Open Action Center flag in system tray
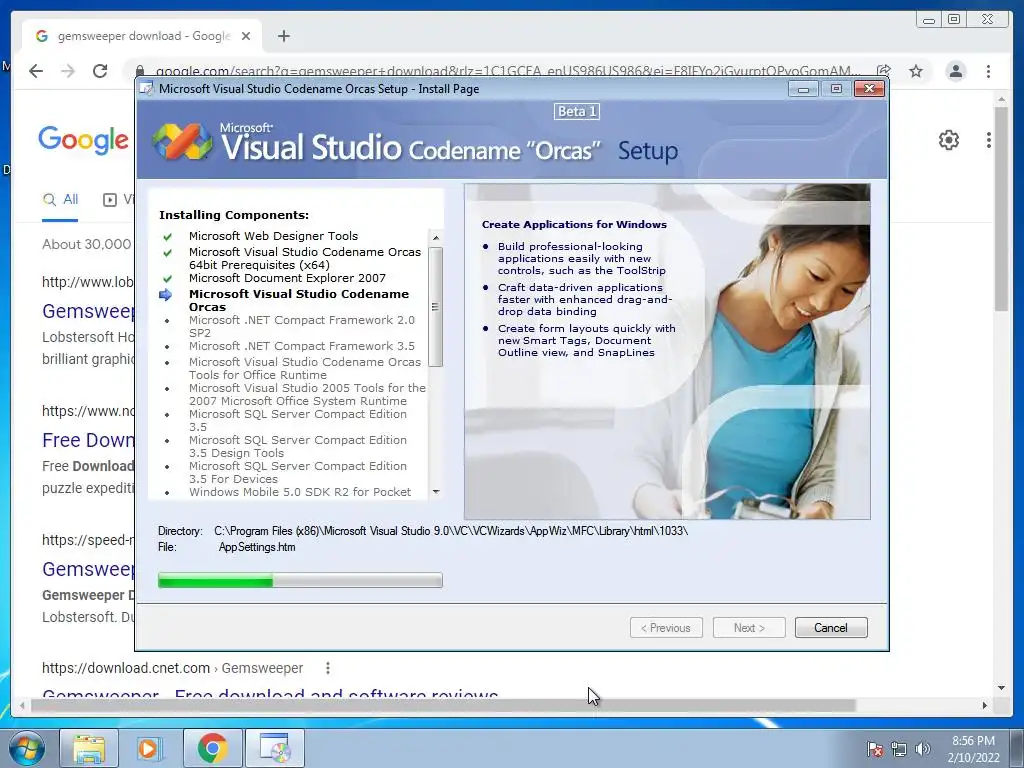The image size is (1024, 768). pyautogui.click(x=874, y=749)
